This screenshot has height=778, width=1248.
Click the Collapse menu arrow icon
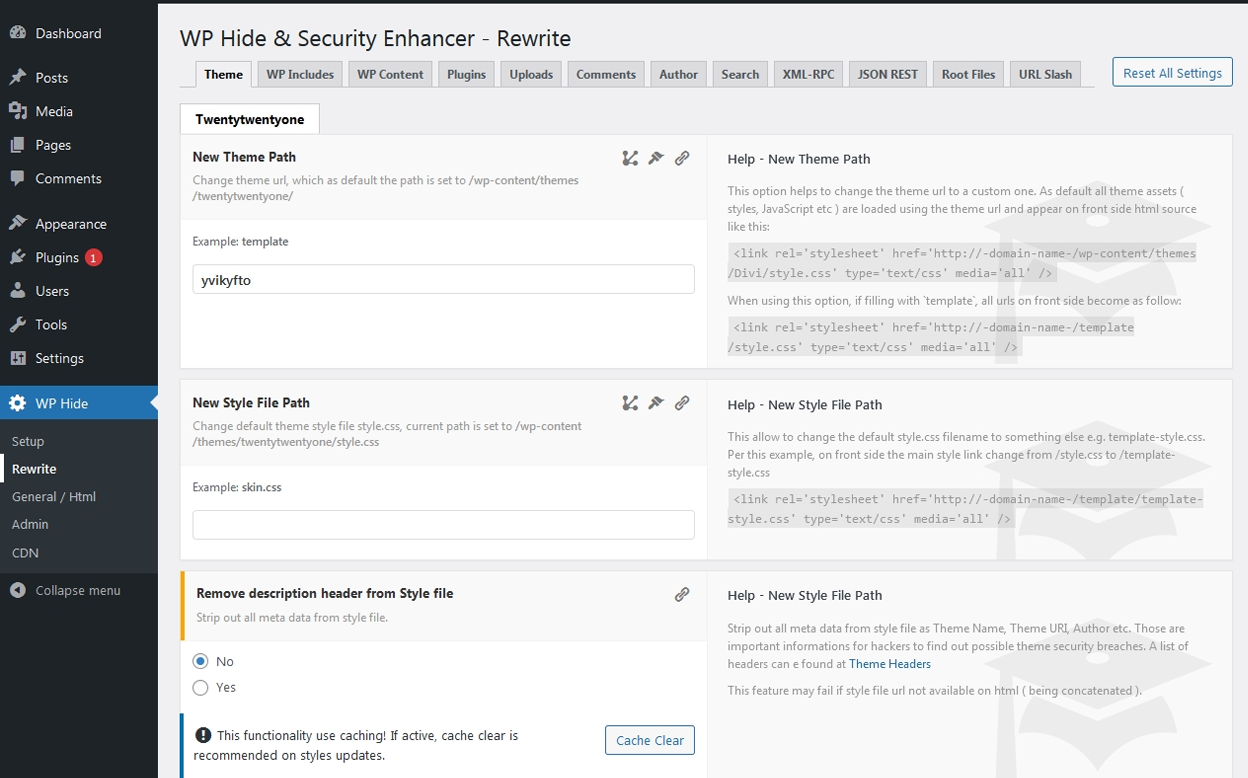click(x=18, y=590)
